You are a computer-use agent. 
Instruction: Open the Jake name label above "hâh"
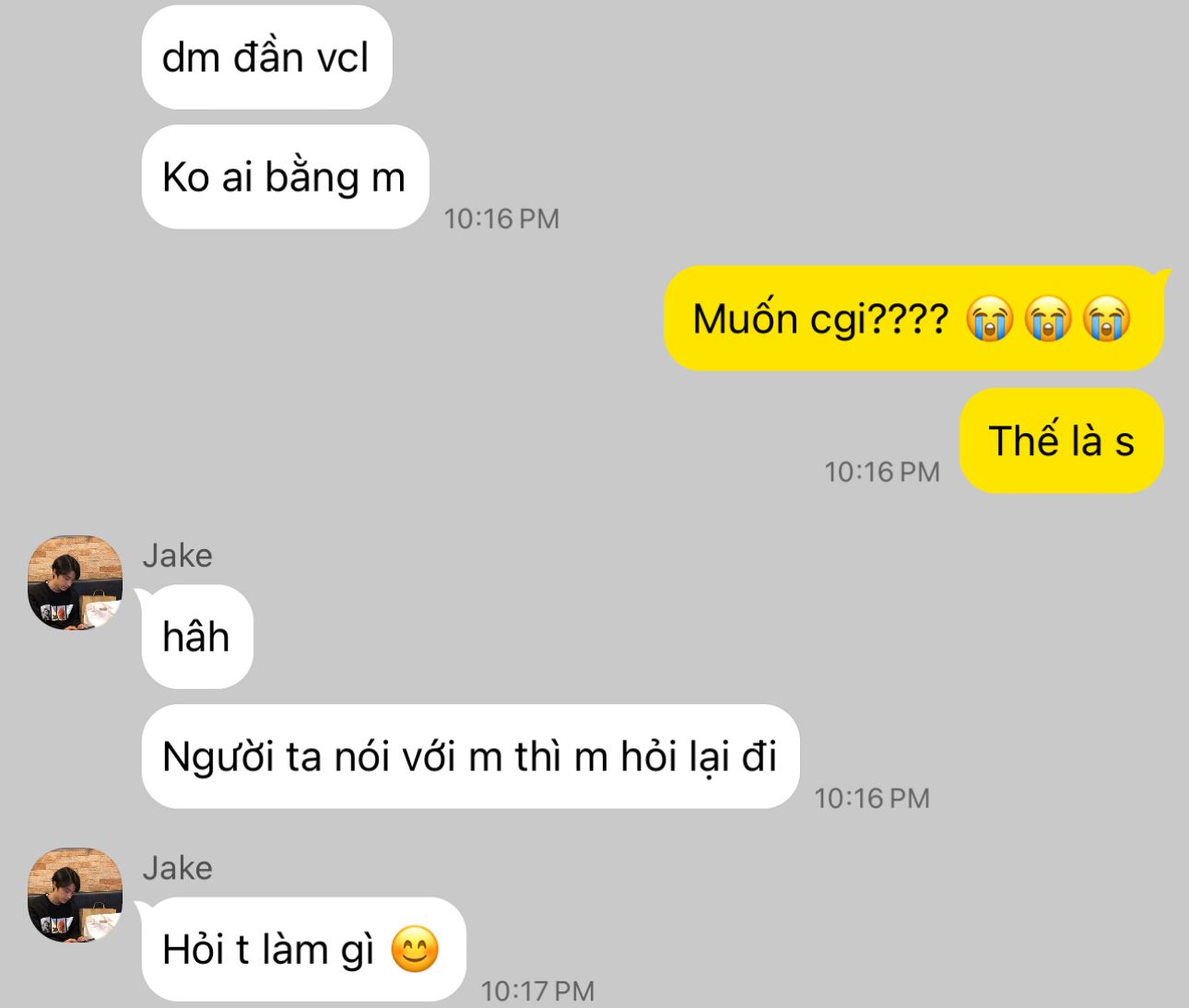click(x=178, y=556)
